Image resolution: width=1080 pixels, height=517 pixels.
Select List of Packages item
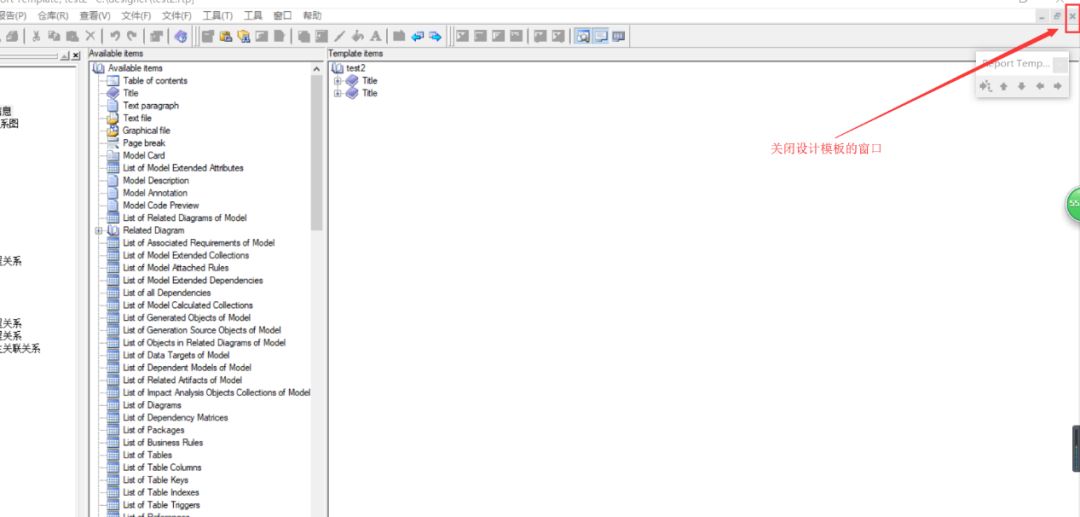coord(154,430)
